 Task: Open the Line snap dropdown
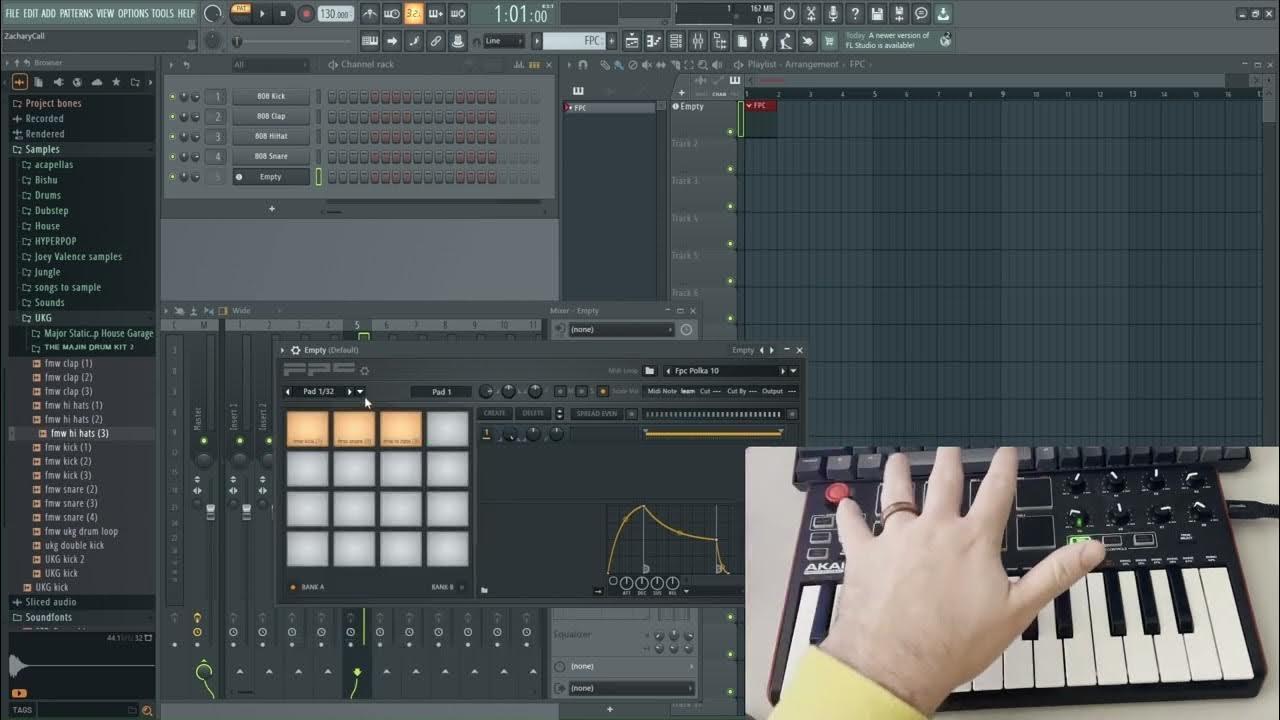(x=504, y=41)
